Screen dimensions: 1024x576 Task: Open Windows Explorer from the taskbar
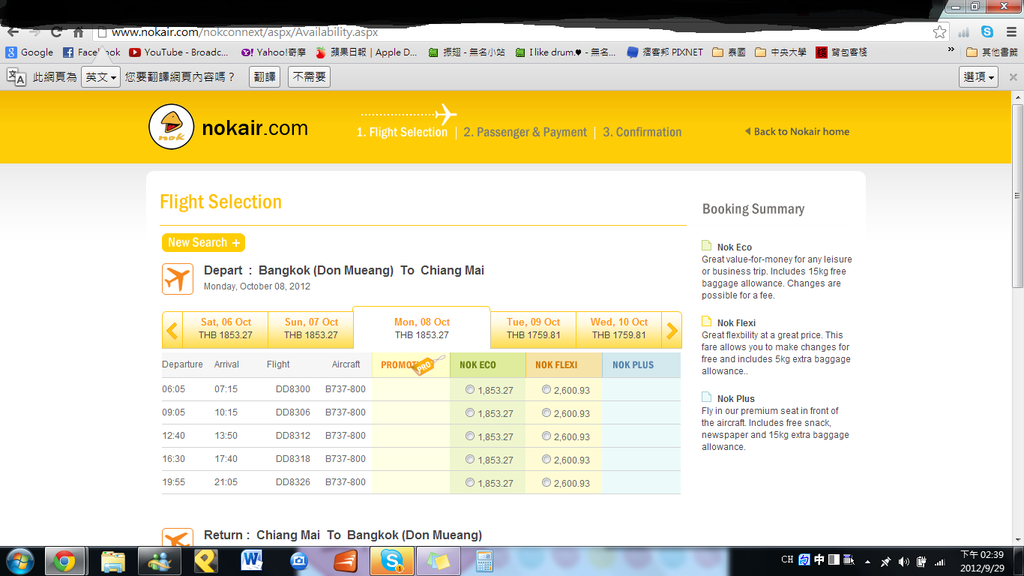(113, 562)
